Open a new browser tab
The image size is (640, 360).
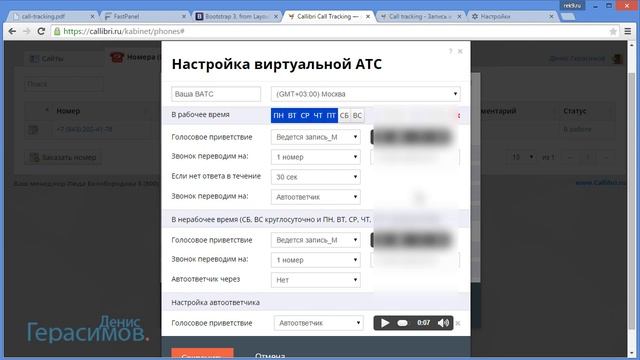coord(568,16)
